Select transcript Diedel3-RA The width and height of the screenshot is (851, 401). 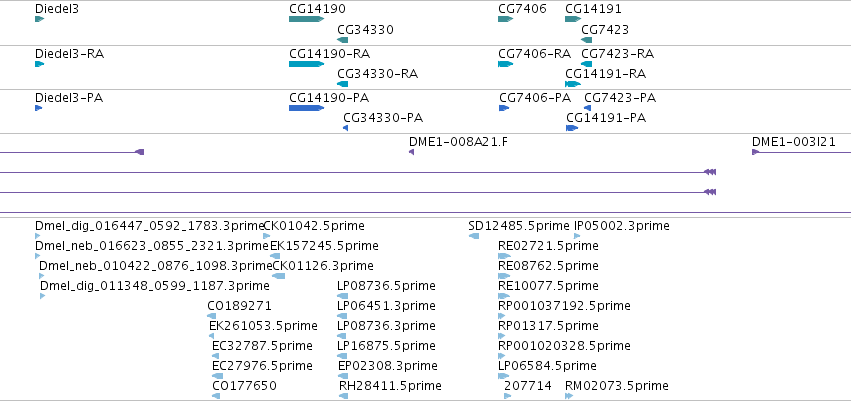click(69, 54)
